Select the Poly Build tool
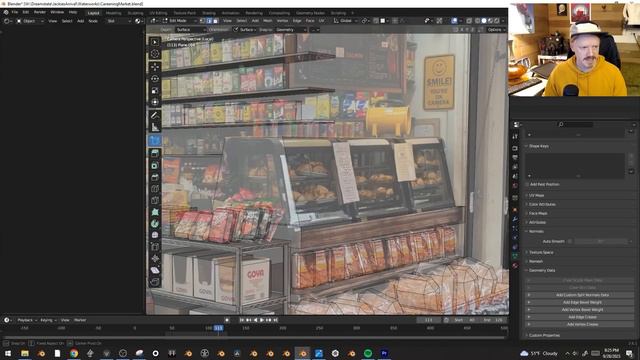Screen dimensions: 640x360 [x=155, y=212]
